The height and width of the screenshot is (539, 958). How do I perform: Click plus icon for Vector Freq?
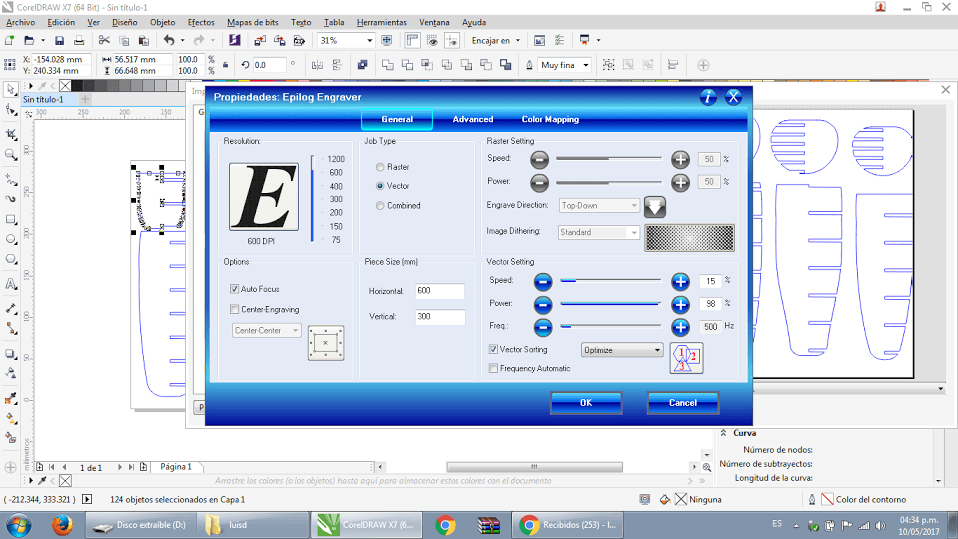680,327
